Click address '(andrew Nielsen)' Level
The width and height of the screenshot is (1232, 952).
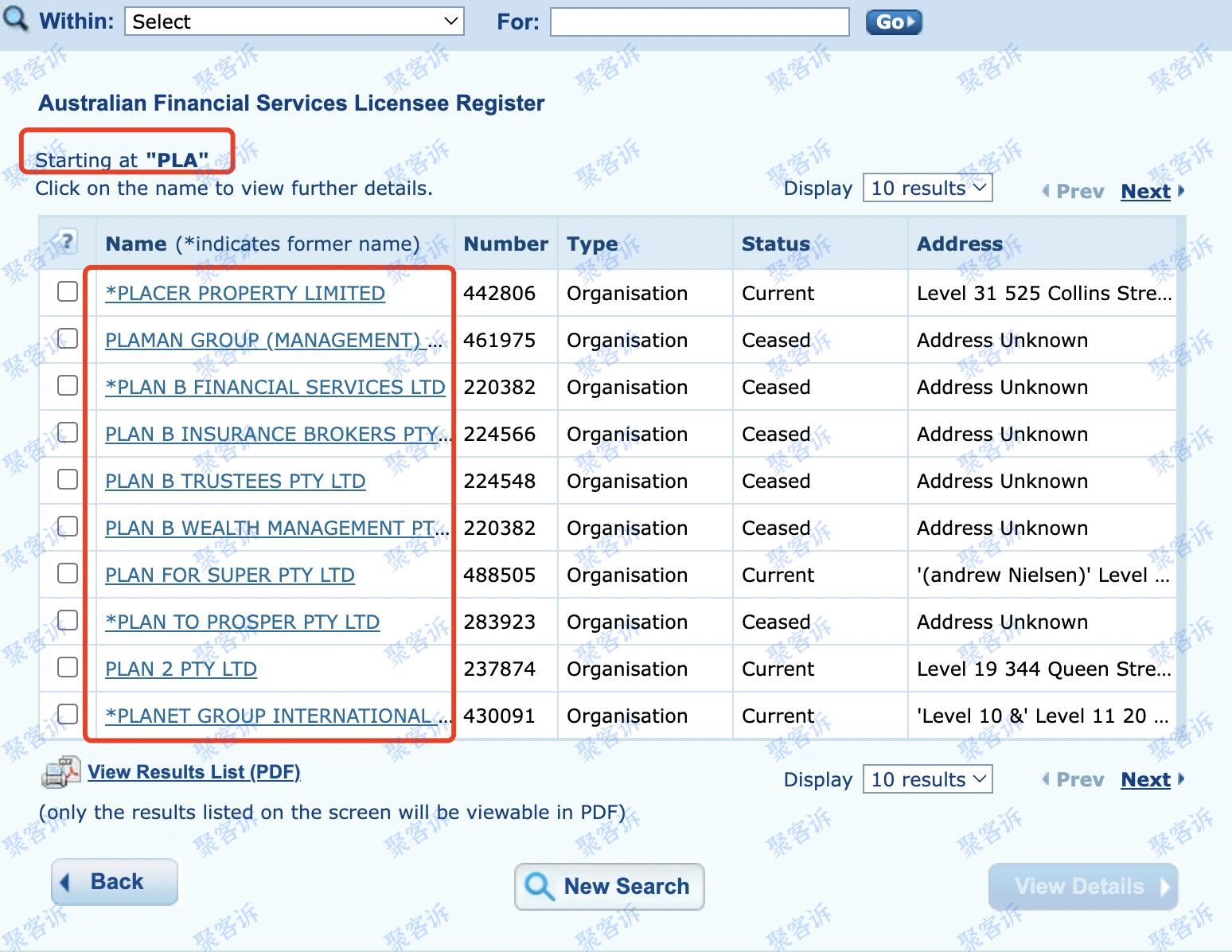[x=1043, y=575]
